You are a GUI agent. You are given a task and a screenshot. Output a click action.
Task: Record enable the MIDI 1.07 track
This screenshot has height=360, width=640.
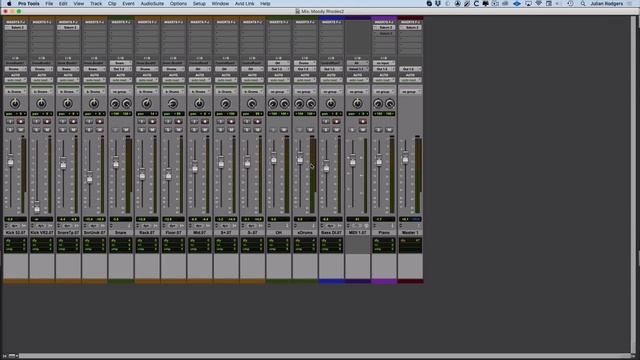363,122
